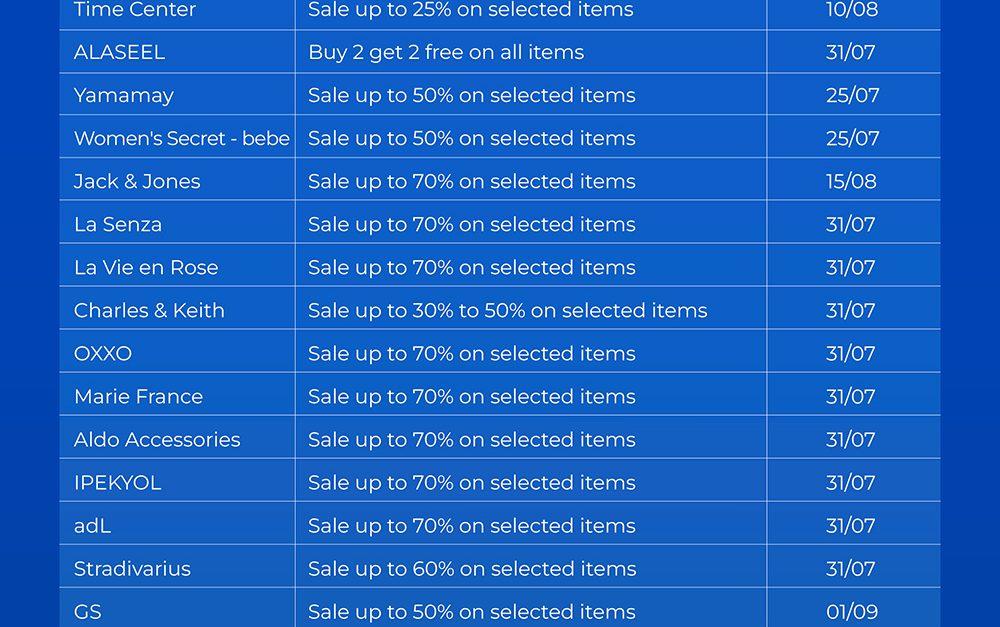Select the Marie France store name
This screenshot has height=627, width=1000.
tap(138, 396)
